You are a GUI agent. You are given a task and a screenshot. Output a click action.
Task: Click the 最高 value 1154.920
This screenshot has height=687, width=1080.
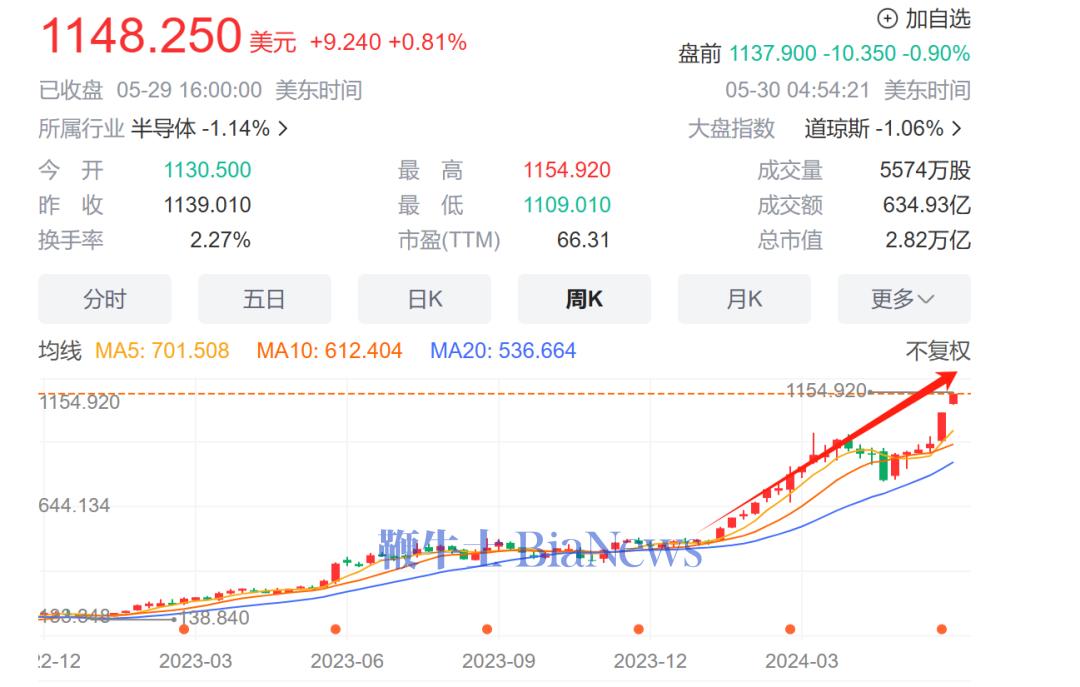(x=567, y=170)
